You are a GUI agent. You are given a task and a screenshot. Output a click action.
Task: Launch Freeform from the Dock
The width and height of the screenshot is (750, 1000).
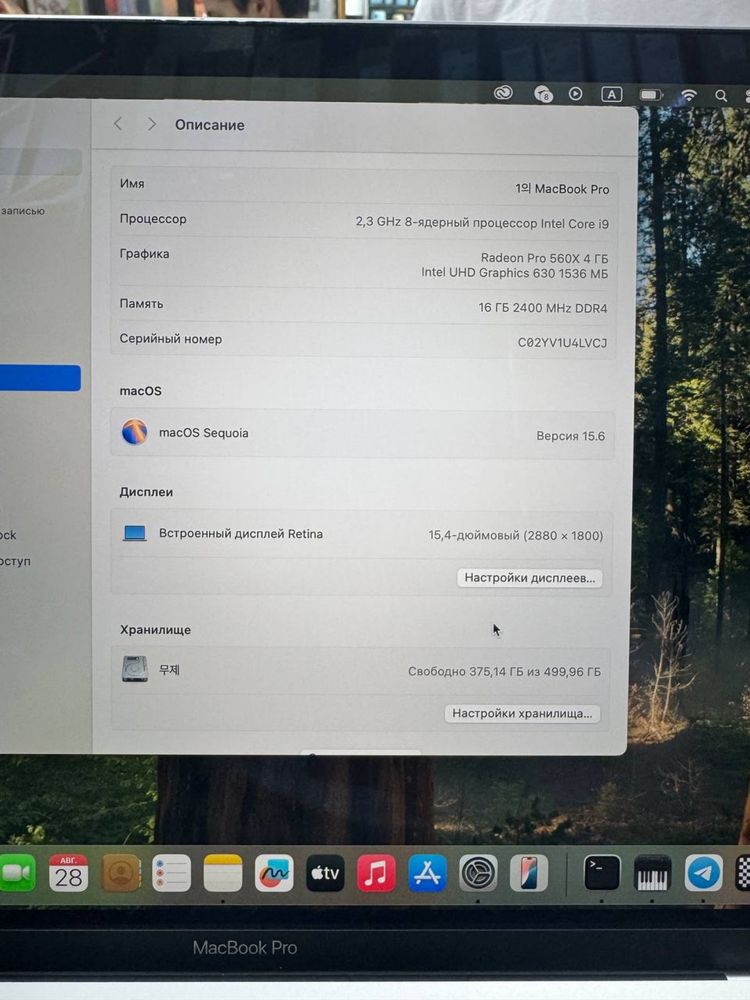pyautogui.click(x=274, y=873)
